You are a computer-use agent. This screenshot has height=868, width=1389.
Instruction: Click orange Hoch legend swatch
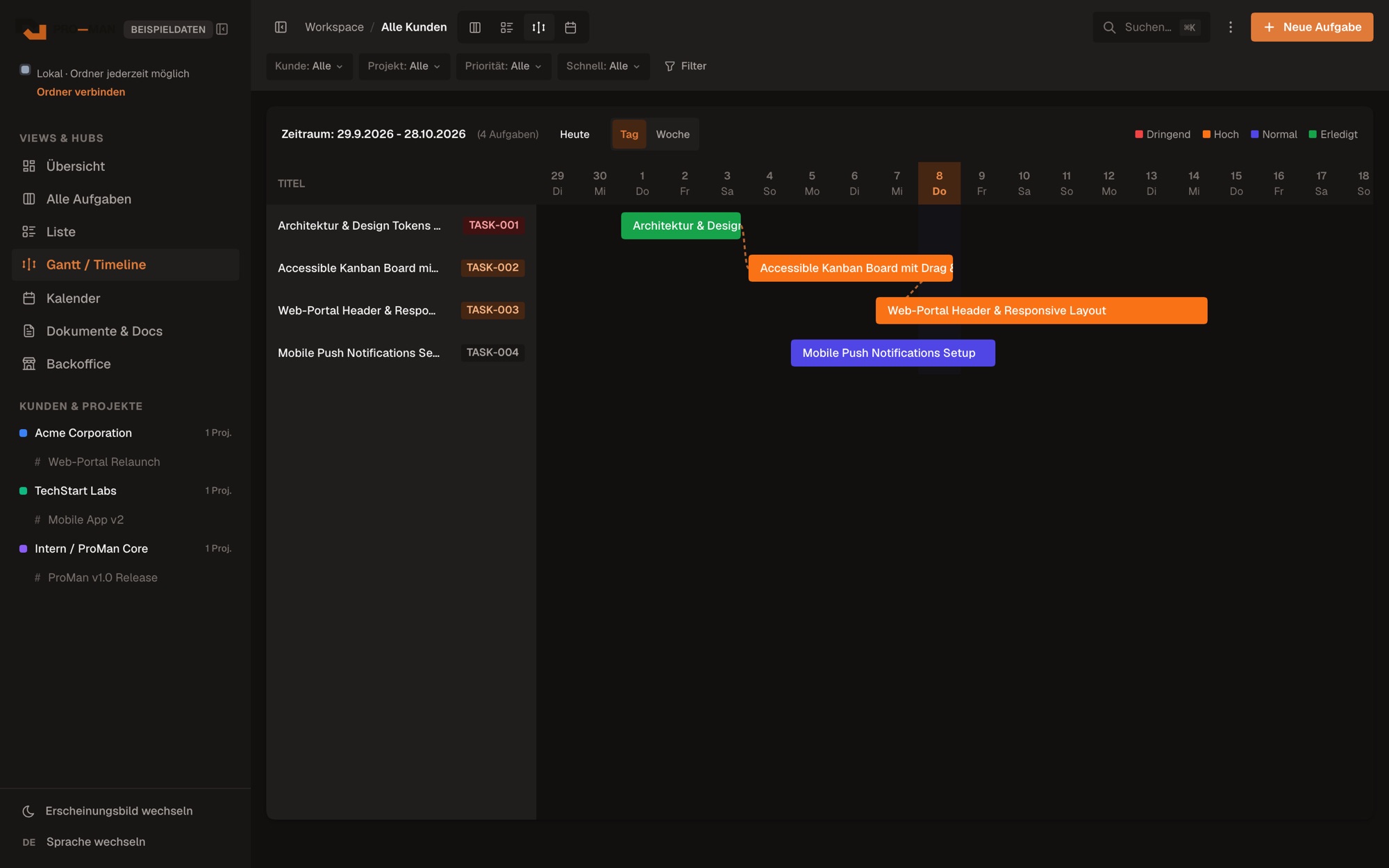pyautogui.click(x=1206, y=135)
